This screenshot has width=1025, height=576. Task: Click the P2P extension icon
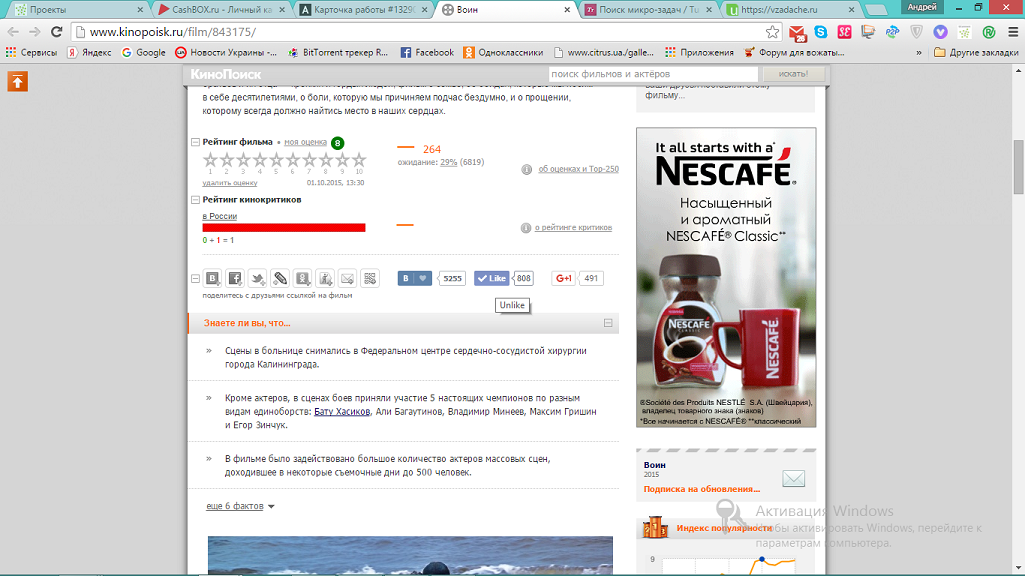coord(892,32)
